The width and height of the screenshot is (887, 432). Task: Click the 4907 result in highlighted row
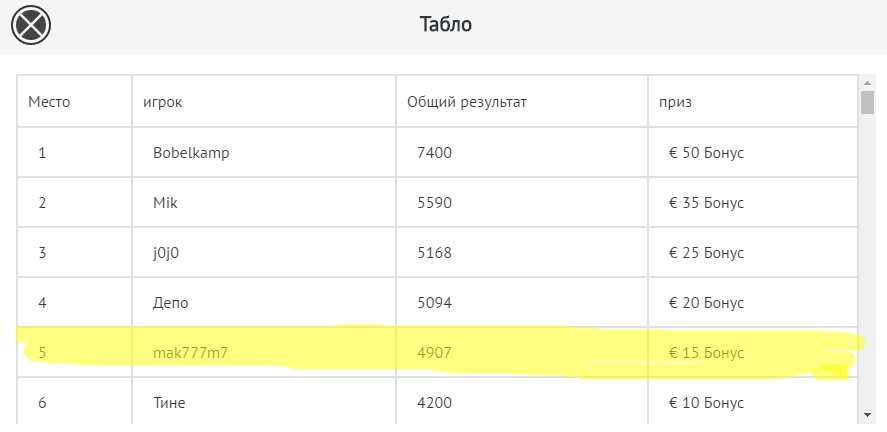(x=435, y=353)
